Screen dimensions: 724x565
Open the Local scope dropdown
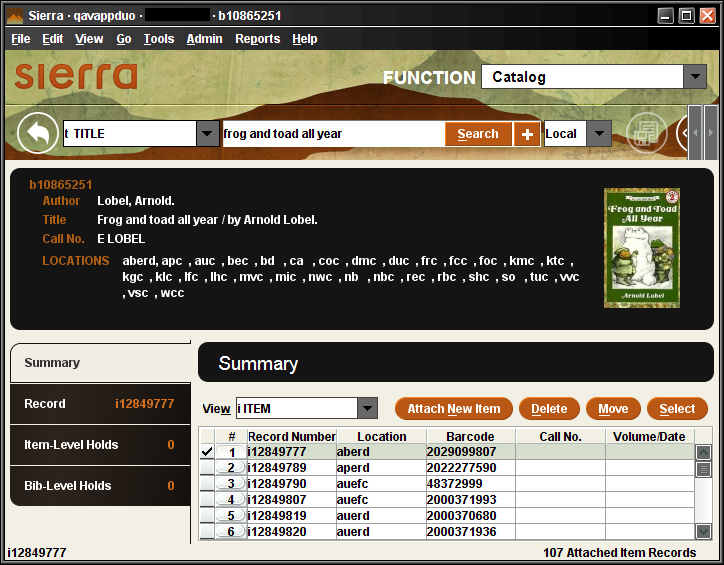[x=599, y=134]
